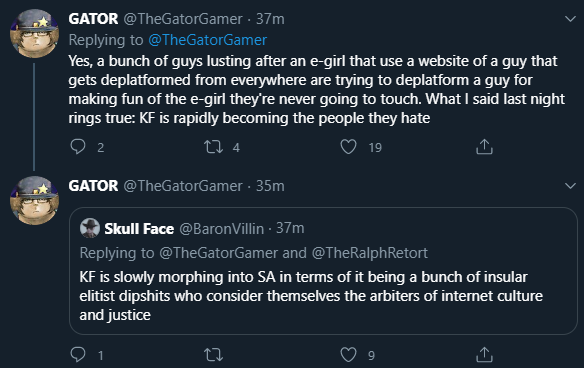Like the tweet with 19 likes
Viewport: 584px width, 368px height.
click(349, 147)
